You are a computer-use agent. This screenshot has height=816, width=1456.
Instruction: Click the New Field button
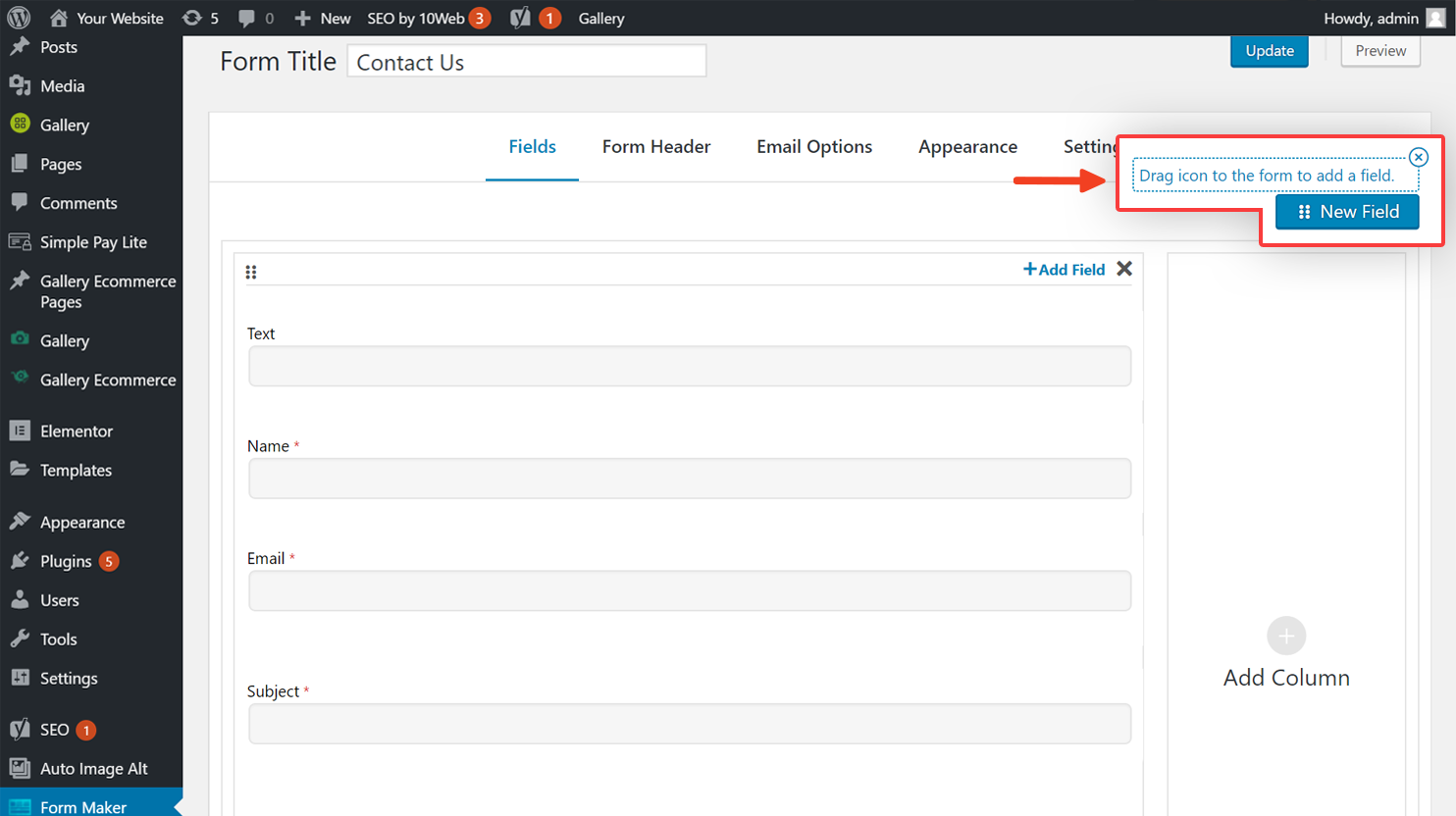point(1347,212)
